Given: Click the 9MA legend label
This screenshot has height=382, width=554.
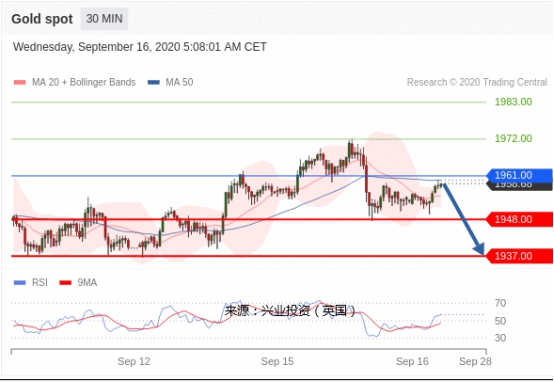Looking at the screenshot, I should point(87,283).
